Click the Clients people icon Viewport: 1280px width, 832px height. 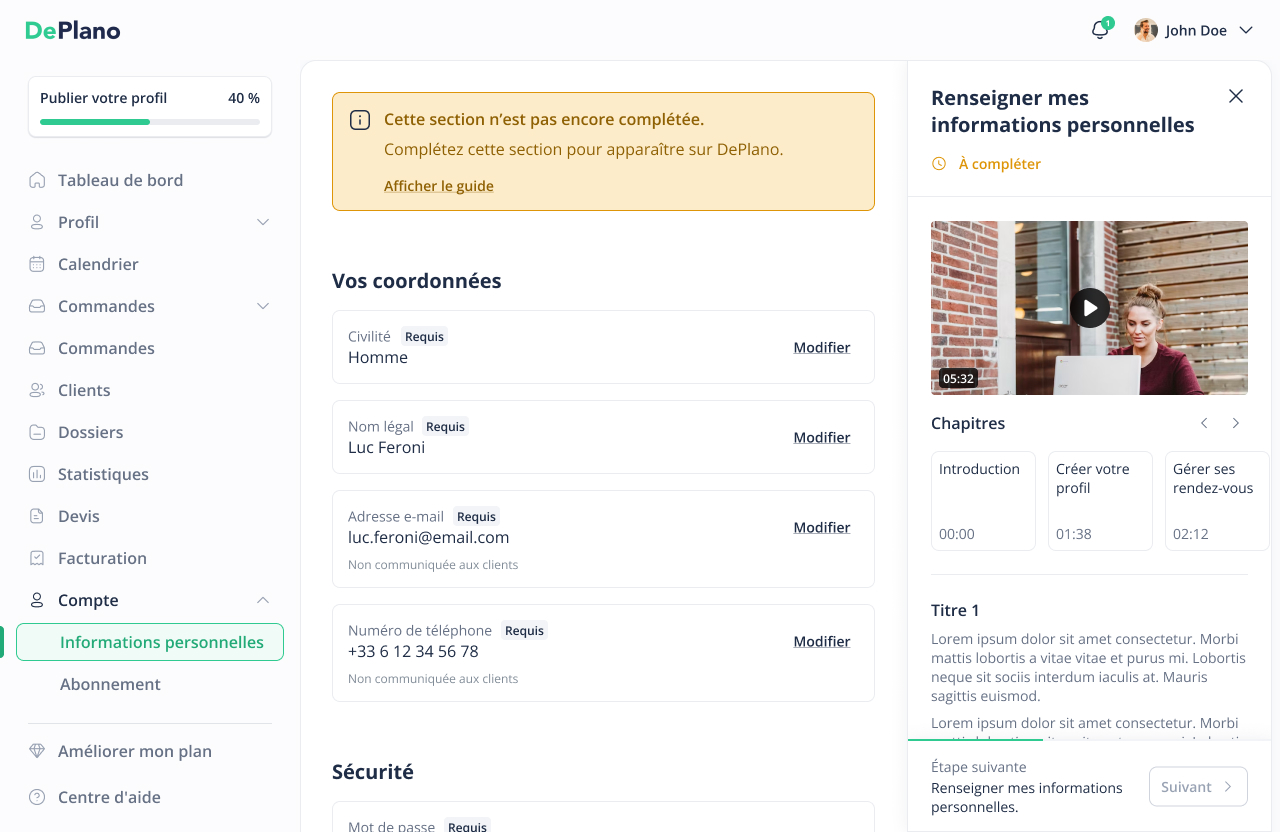coord(37,390)
